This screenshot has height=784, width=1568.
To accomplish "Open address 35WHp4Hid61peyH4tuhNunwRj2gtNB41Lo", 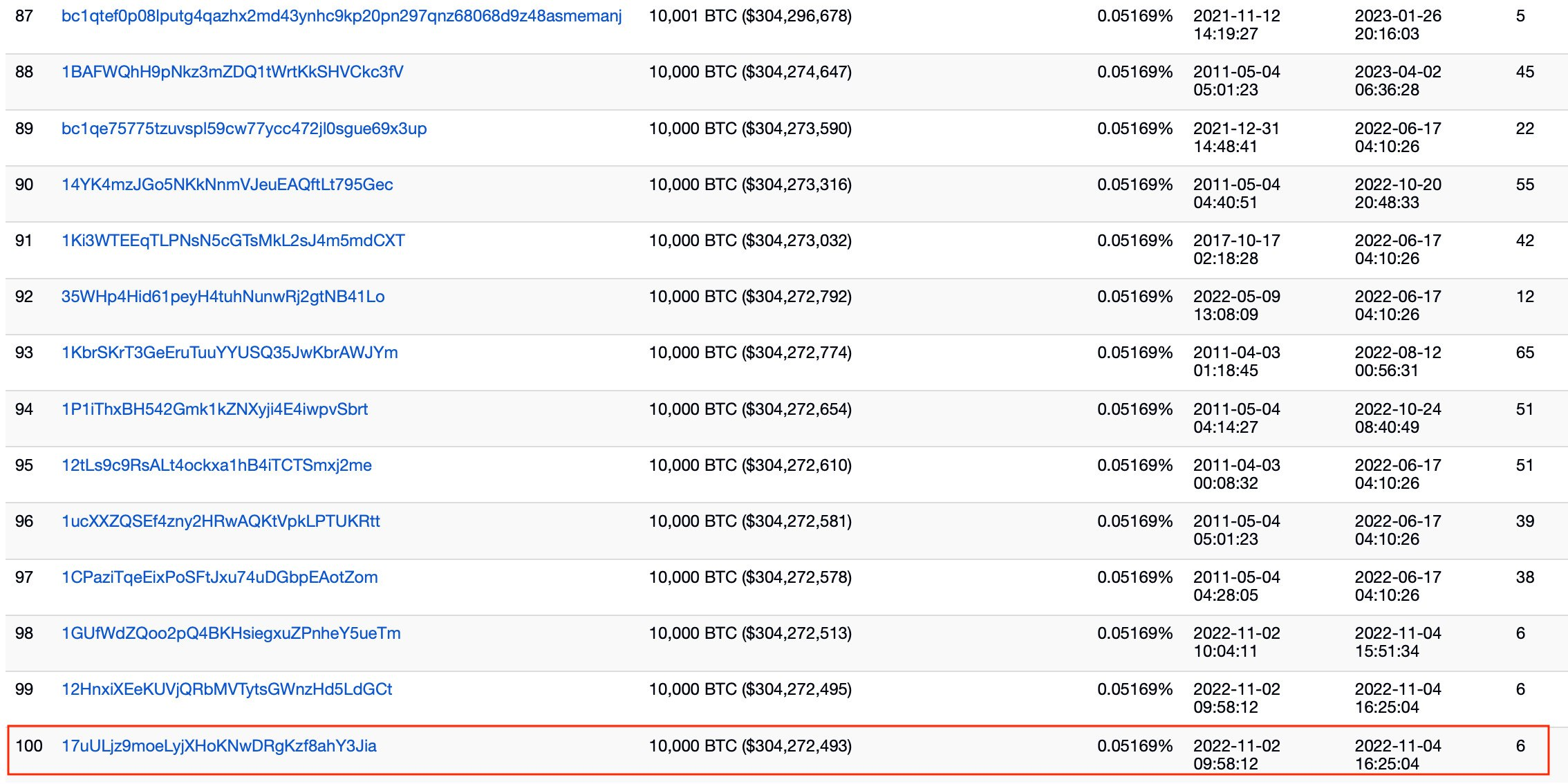I will pyautogui.click(x=223, y=297).
